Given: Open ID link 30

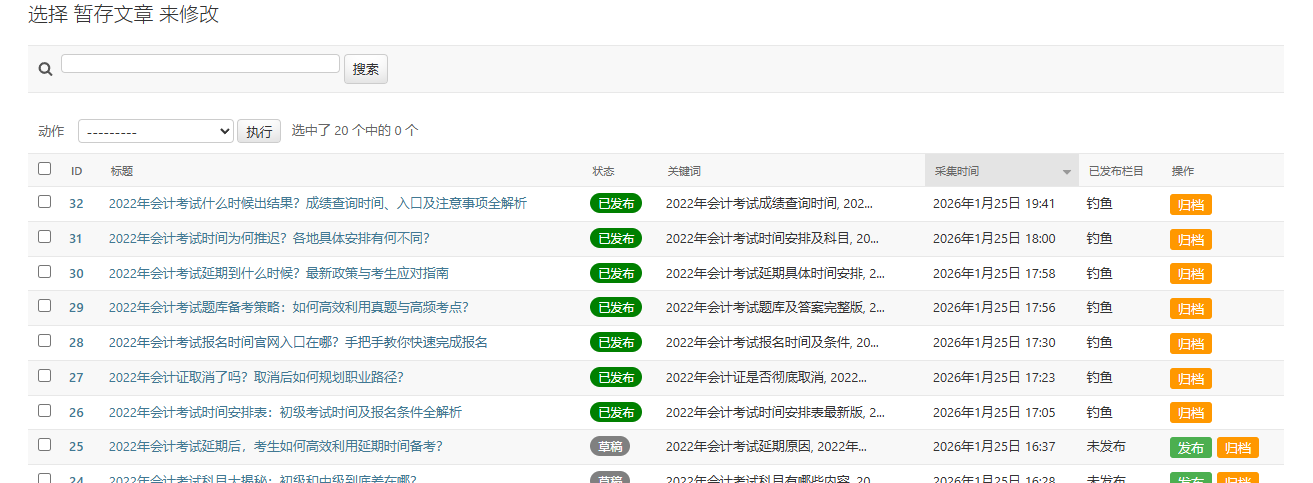Looking at the screenshot, I should coord(76,273).
